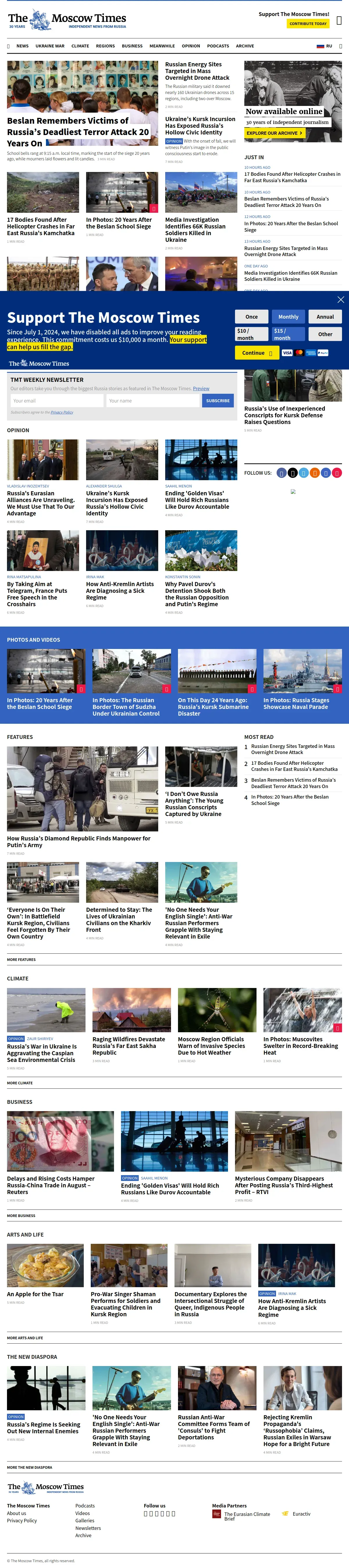This screenshot has width=349, height=1568.
Task: Click the American Express payment logo
Action: 311,352
